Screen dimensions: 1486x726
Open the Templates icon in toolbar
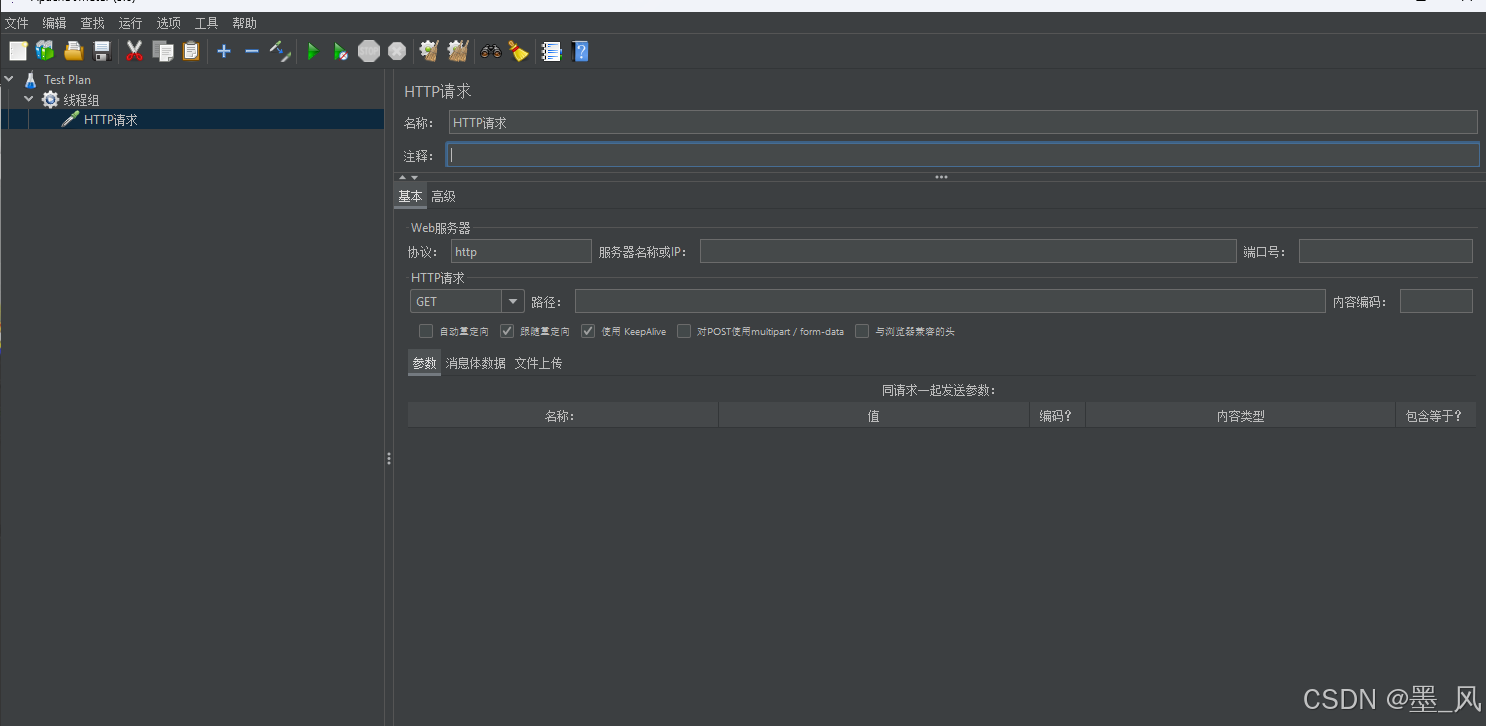coord(45,51)
